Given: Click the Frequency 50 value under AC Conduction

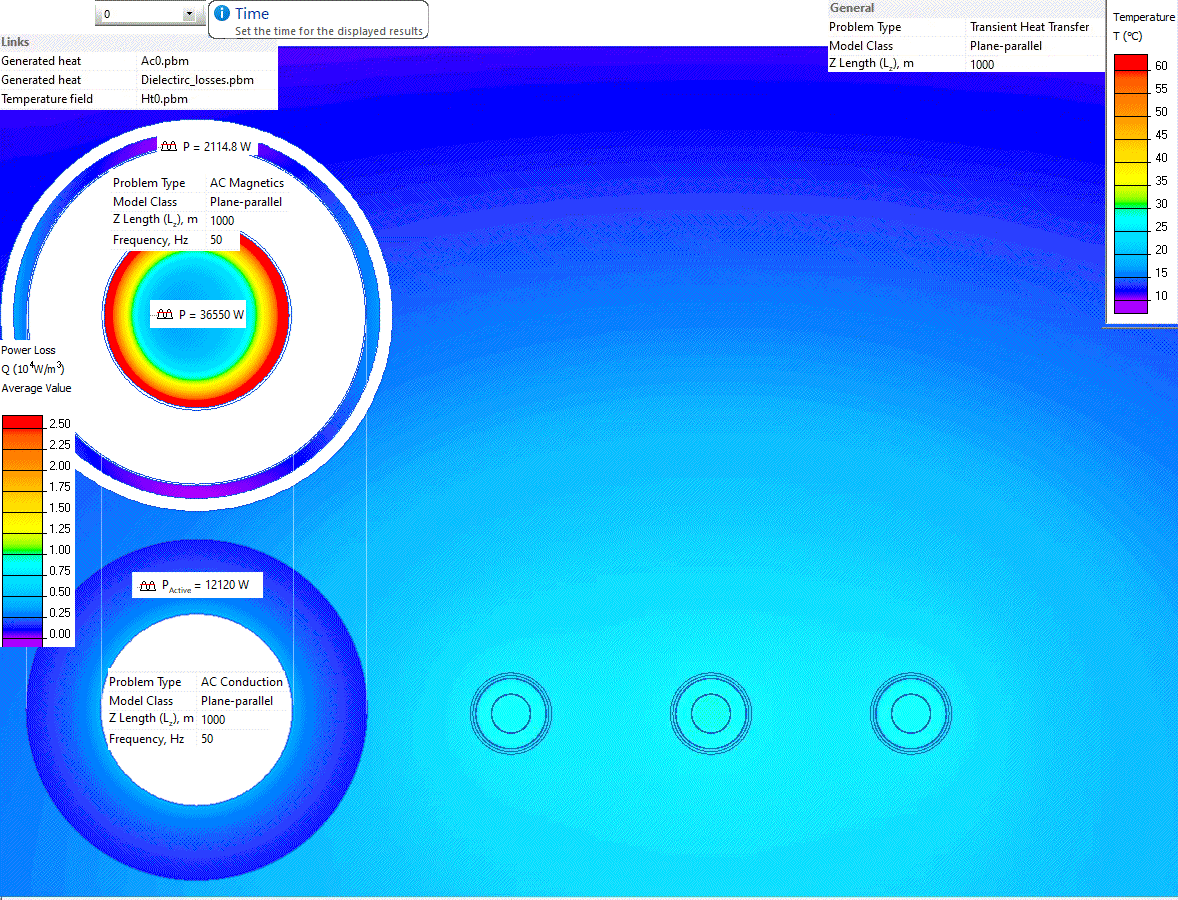Looking at the screenshot, I should click(207, 738).
